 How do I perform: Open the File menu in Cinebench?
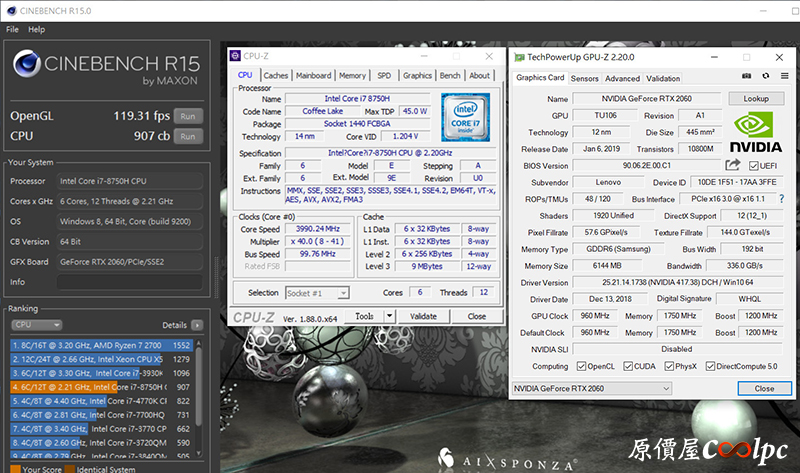12,30
